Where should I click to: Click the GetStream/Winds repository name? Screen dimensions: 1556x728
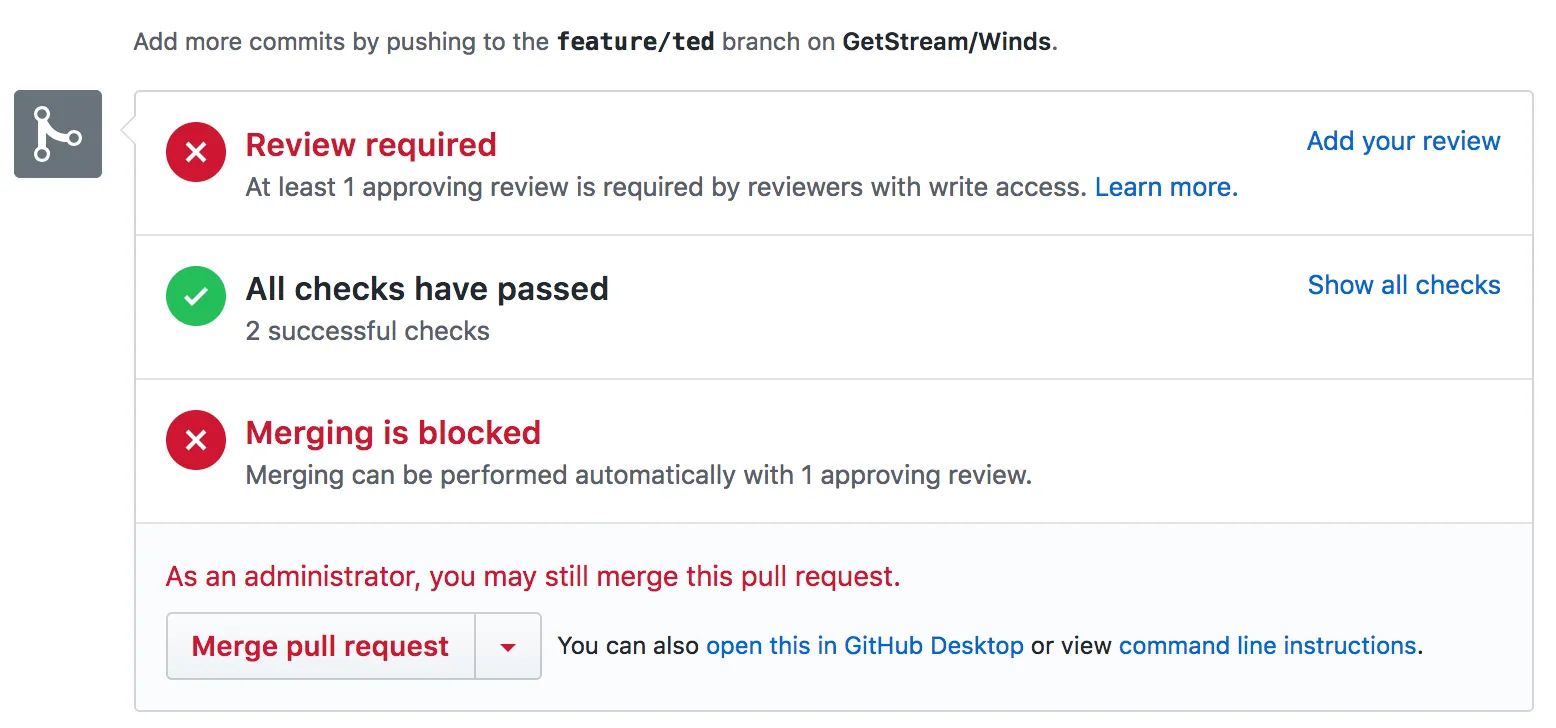pos(946,42)
